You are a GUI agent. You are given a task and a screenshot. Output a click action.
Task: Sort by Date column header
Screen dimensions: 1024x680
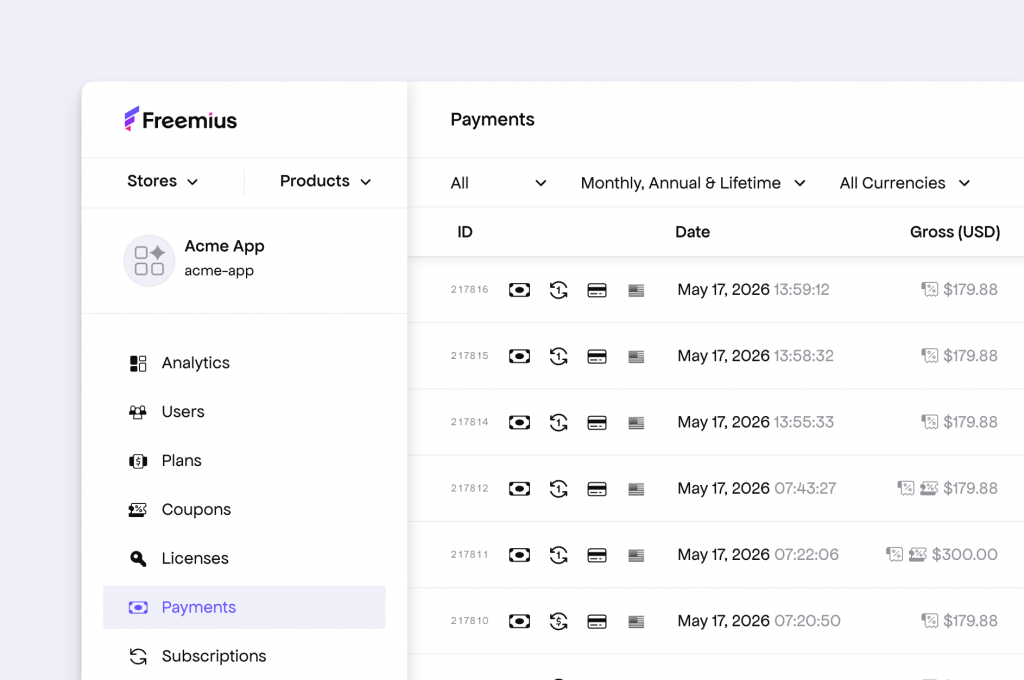[x=692, y=232]
